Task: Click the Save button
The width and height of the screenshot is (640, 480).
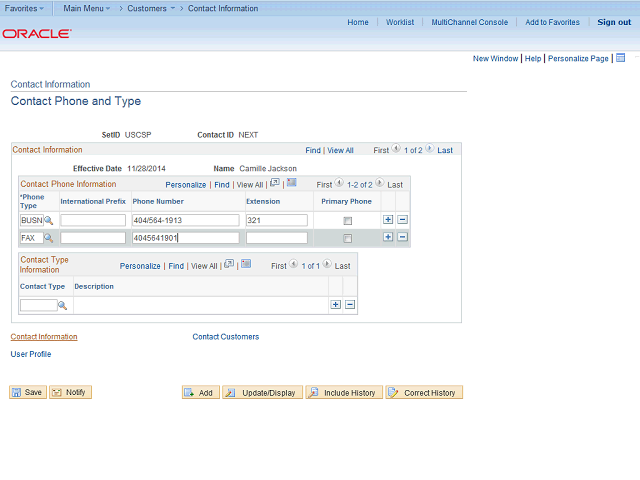Action: (28, 392)
